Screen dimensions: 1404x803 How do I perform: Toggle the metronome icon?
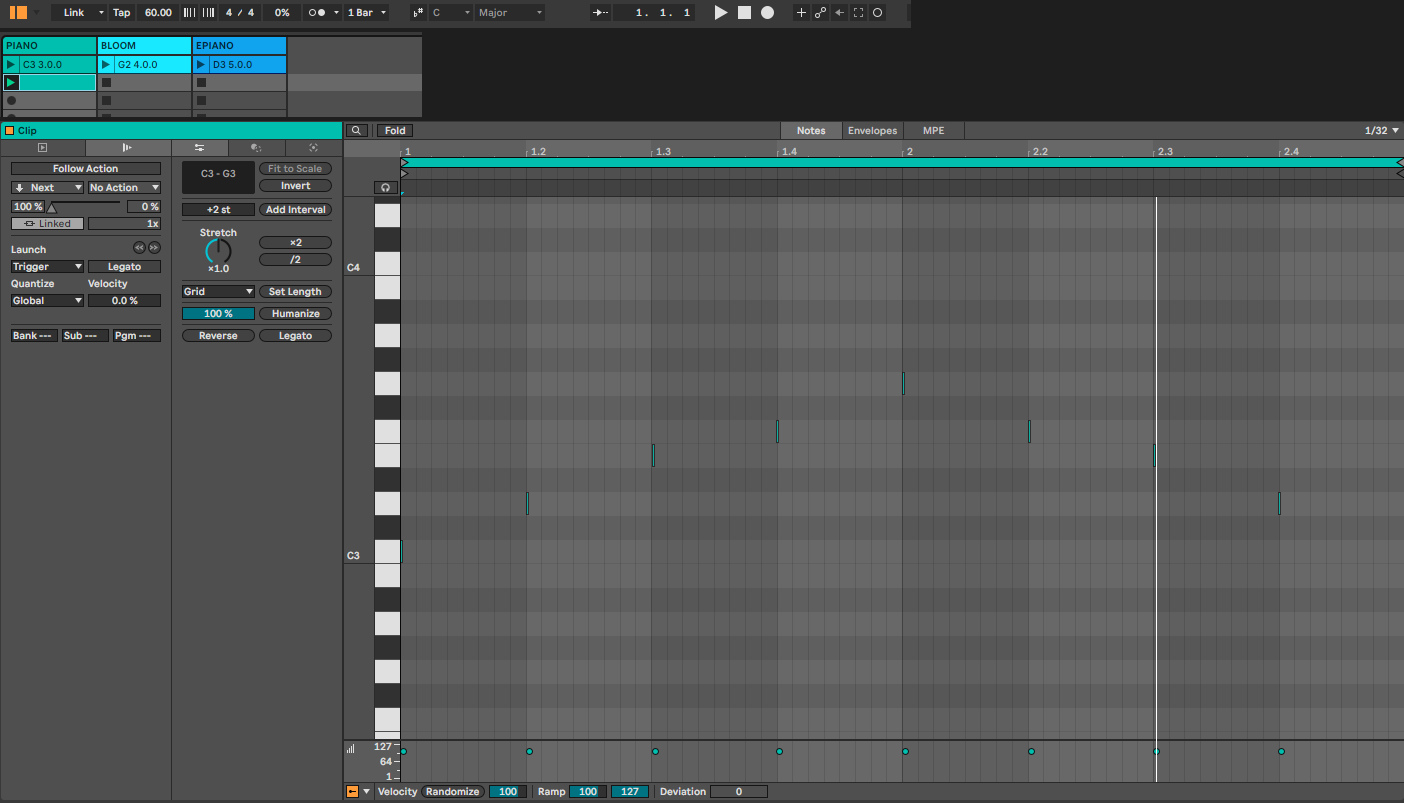click(318, 12)
